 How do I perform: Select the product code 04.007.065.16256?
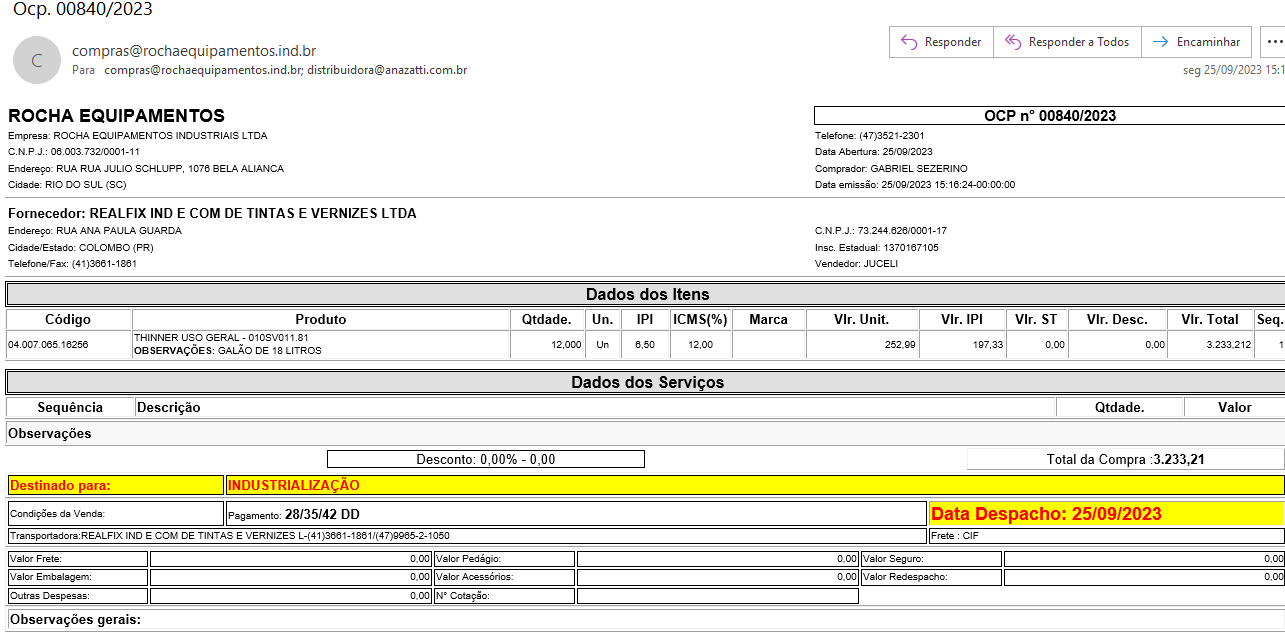pos(48,345)
